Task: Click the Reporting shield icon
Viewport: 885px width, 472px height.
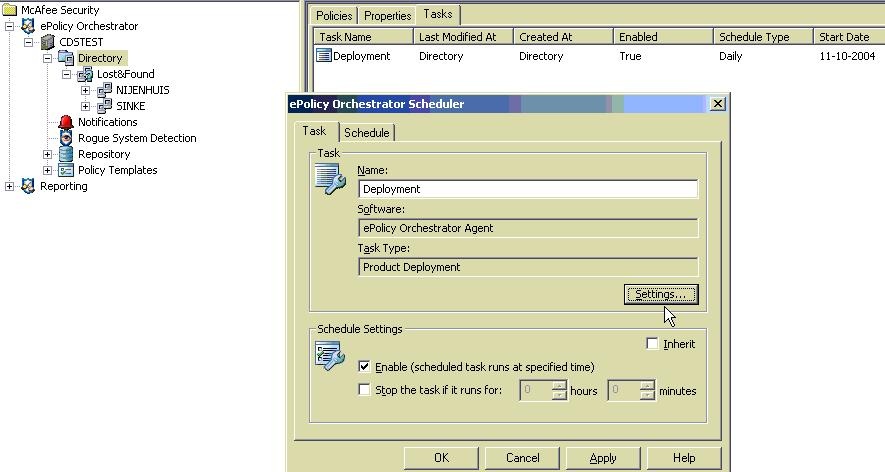Action: click(x=28, y=186)
